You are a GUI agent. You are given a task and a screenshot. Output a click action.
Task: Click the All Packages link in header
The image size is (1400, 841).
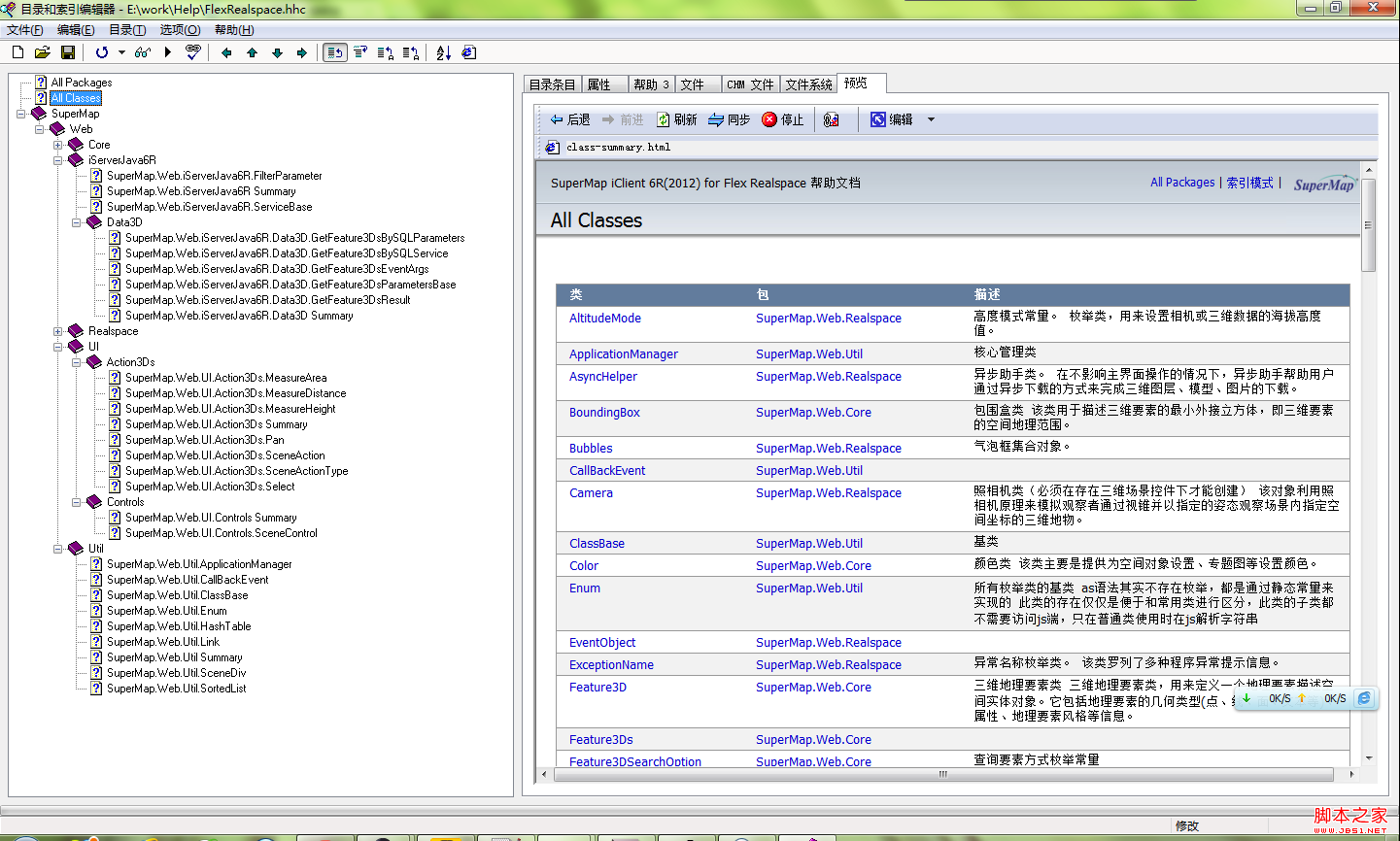point(1181,183)
